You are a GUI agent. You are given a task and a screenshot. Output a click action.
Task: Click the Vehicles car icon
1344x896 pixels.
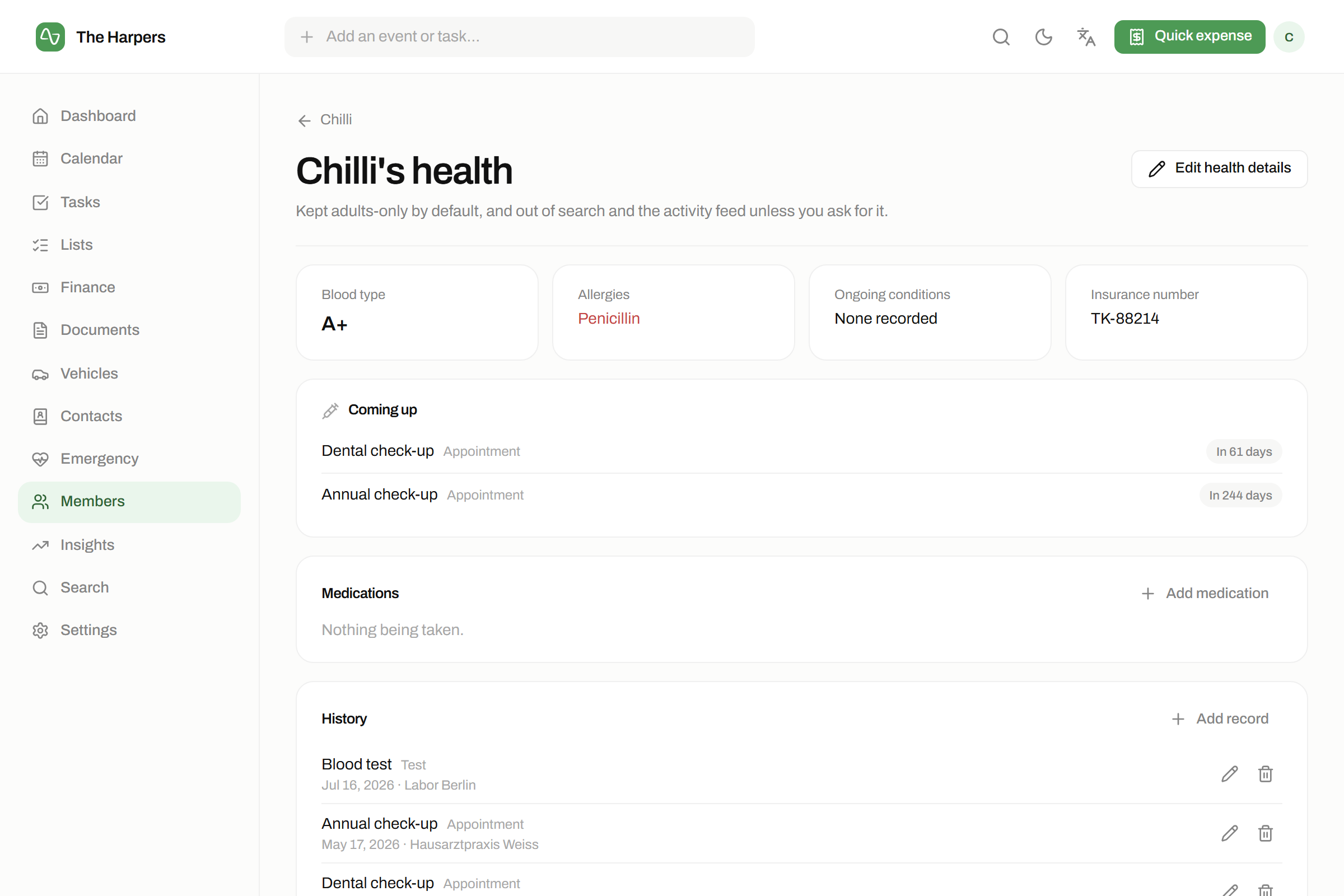40,374
